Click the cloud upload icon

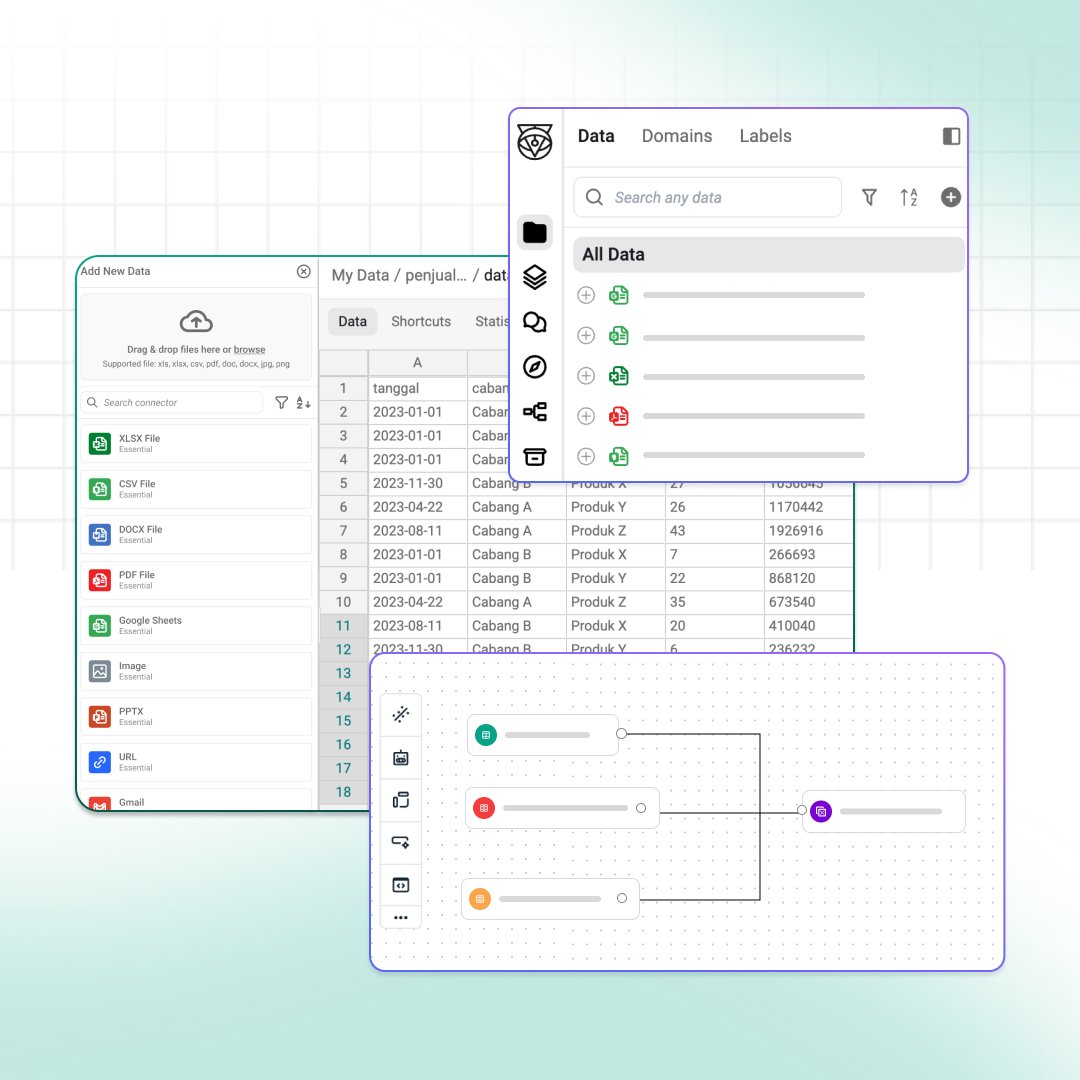(196, 322)
